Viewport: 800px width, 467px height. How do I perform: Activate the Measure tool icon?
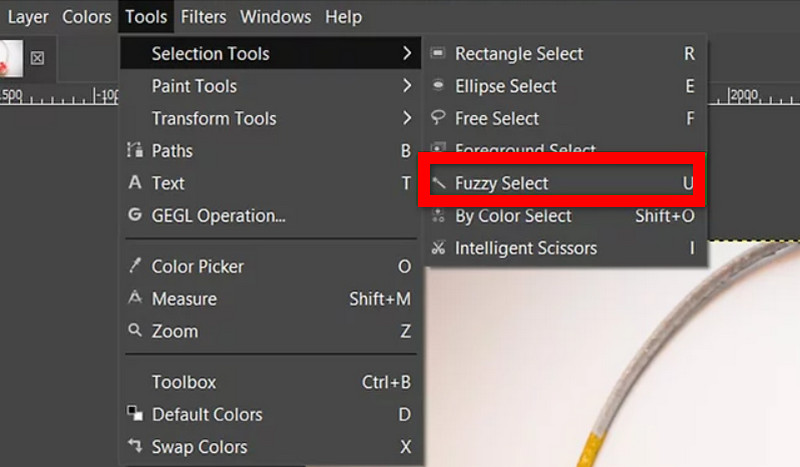point(135,298)
